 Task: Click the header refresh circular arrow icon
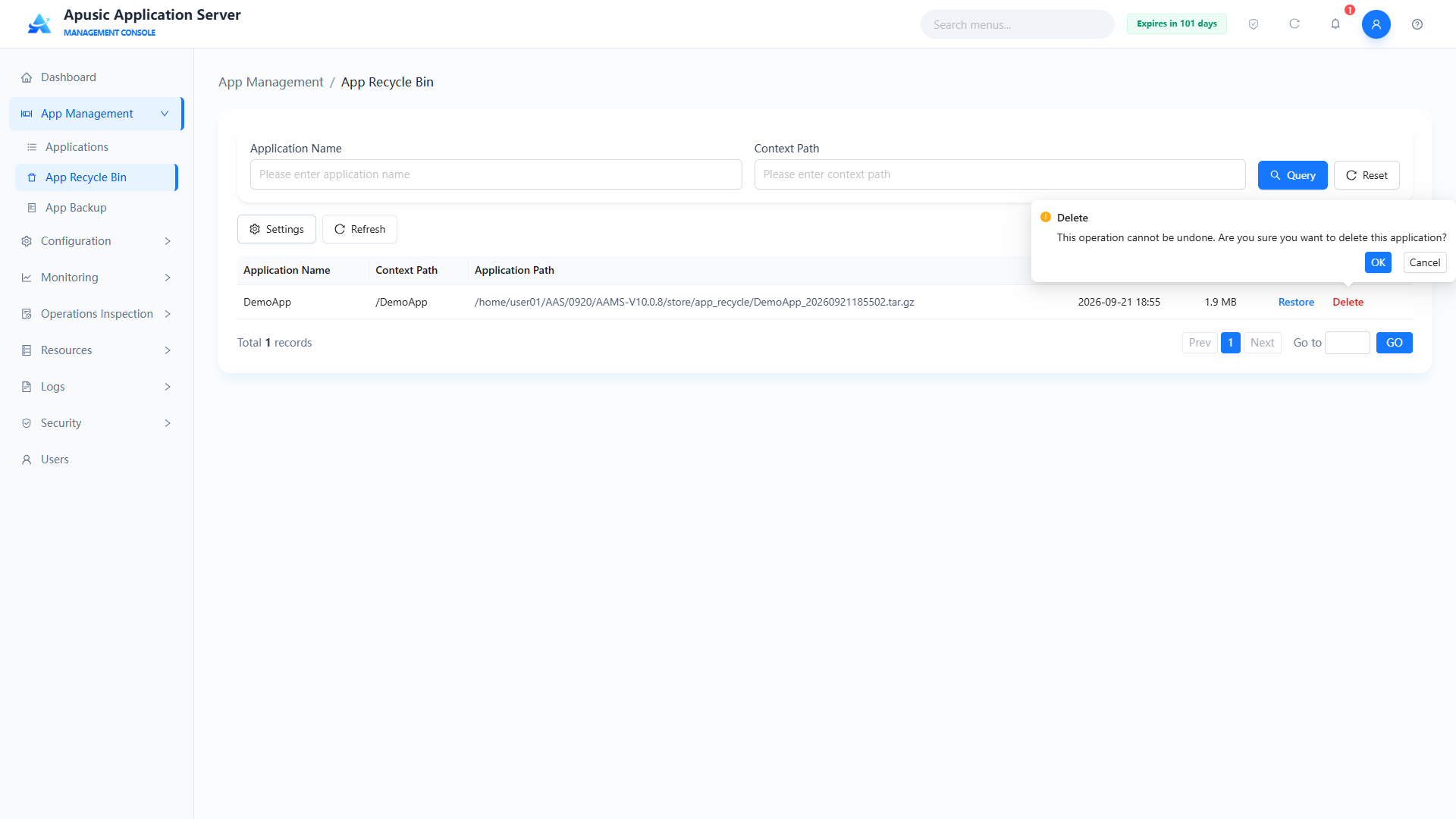1294,24
